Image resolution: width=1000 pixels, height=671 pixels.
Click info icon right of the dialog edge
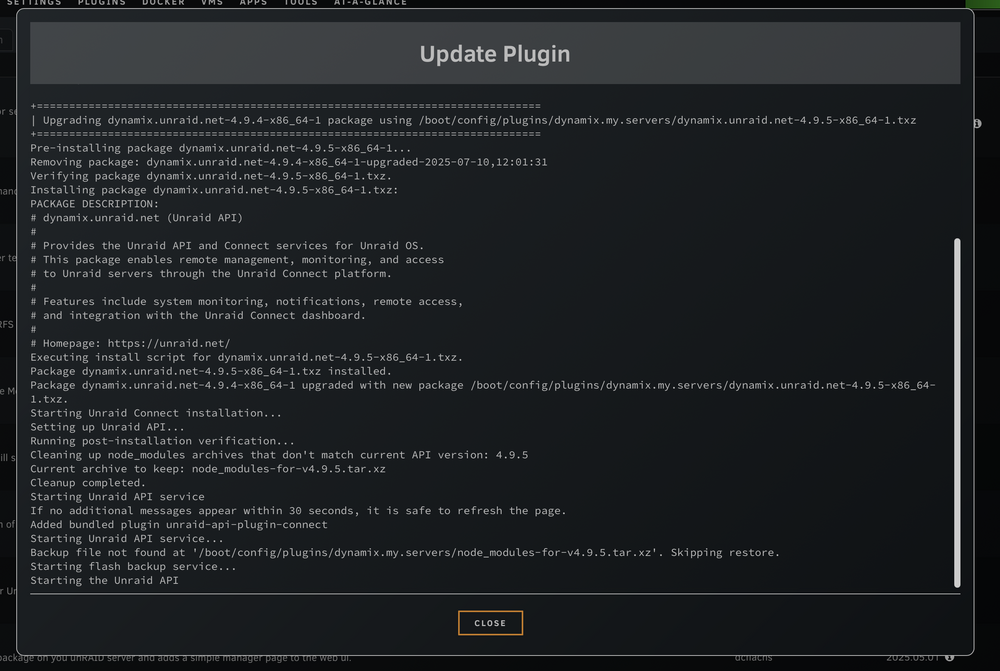tap(978, 123)
